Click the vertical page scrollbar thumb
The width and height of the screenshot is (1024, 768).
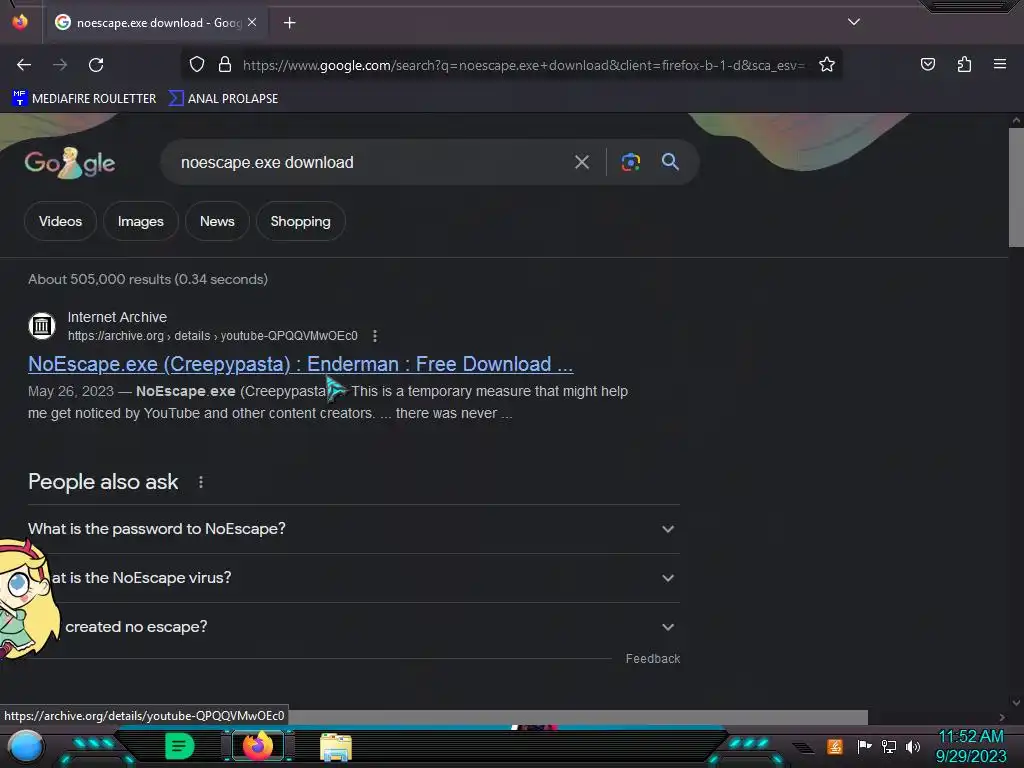[x=1016, y=187]
